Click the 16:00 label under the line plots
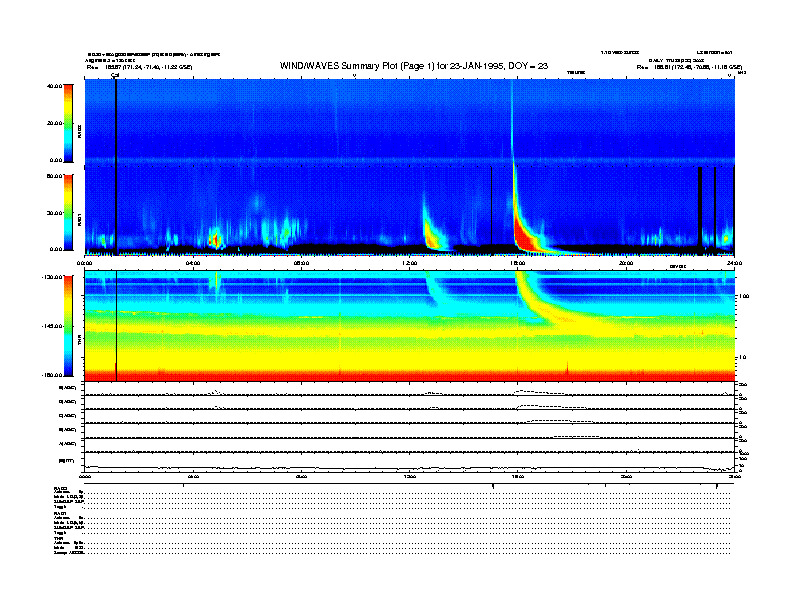The image size is (792, 612). click(x=518, y=476)
